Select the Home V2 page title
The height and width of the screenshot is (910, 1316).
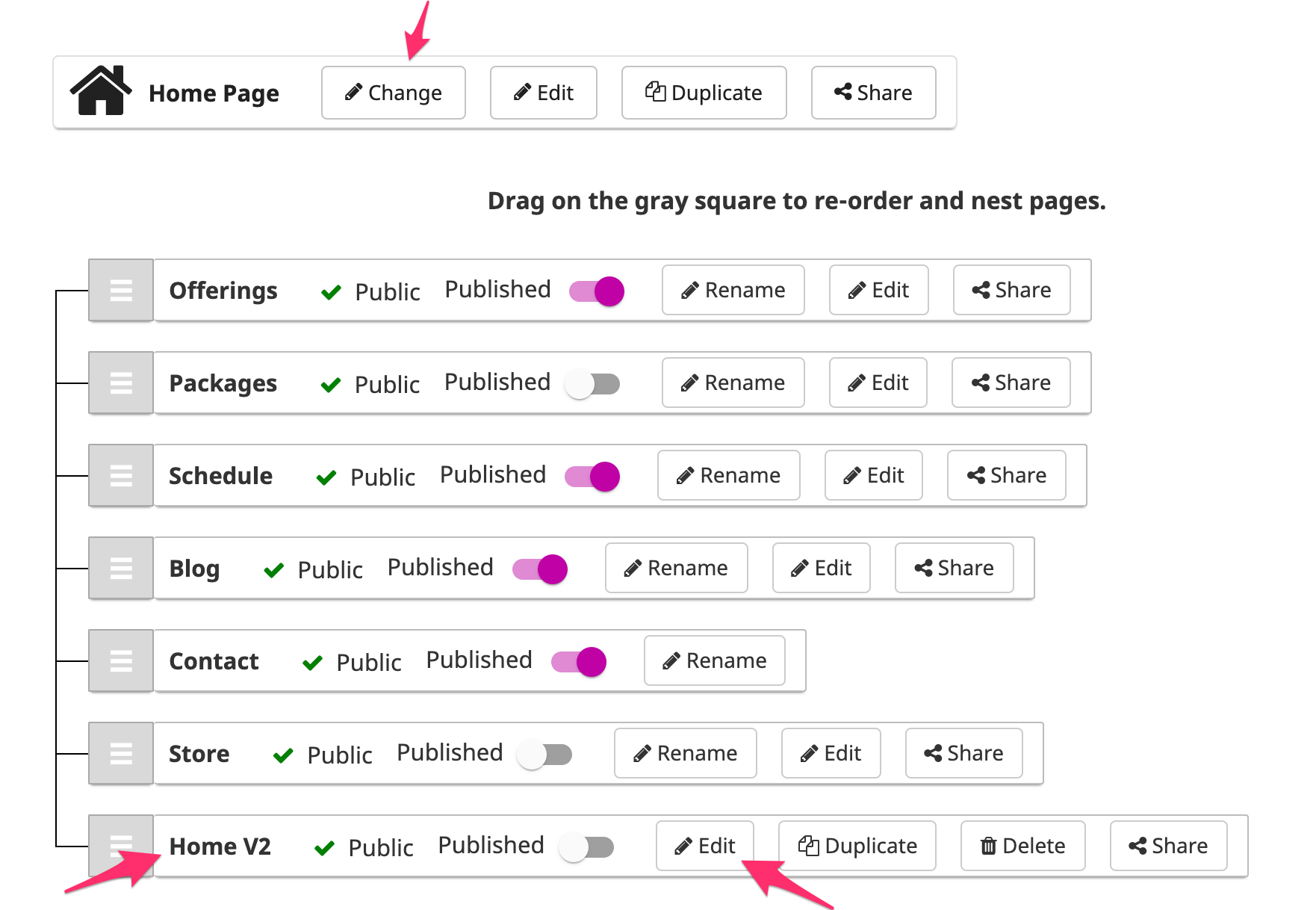[x=220, y=846]
